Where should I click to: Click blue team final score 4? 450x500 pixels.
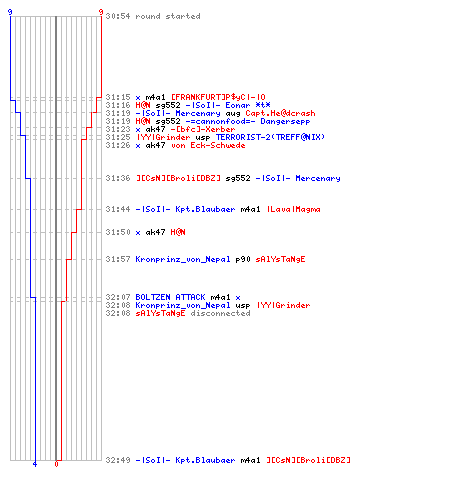35,464
